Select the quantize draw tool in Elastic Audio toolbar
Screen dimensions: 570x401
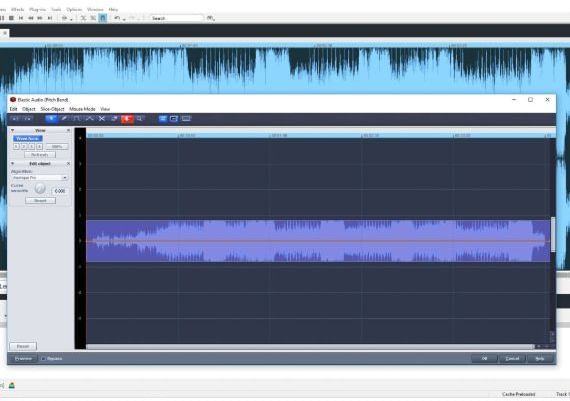pos(77,119)
